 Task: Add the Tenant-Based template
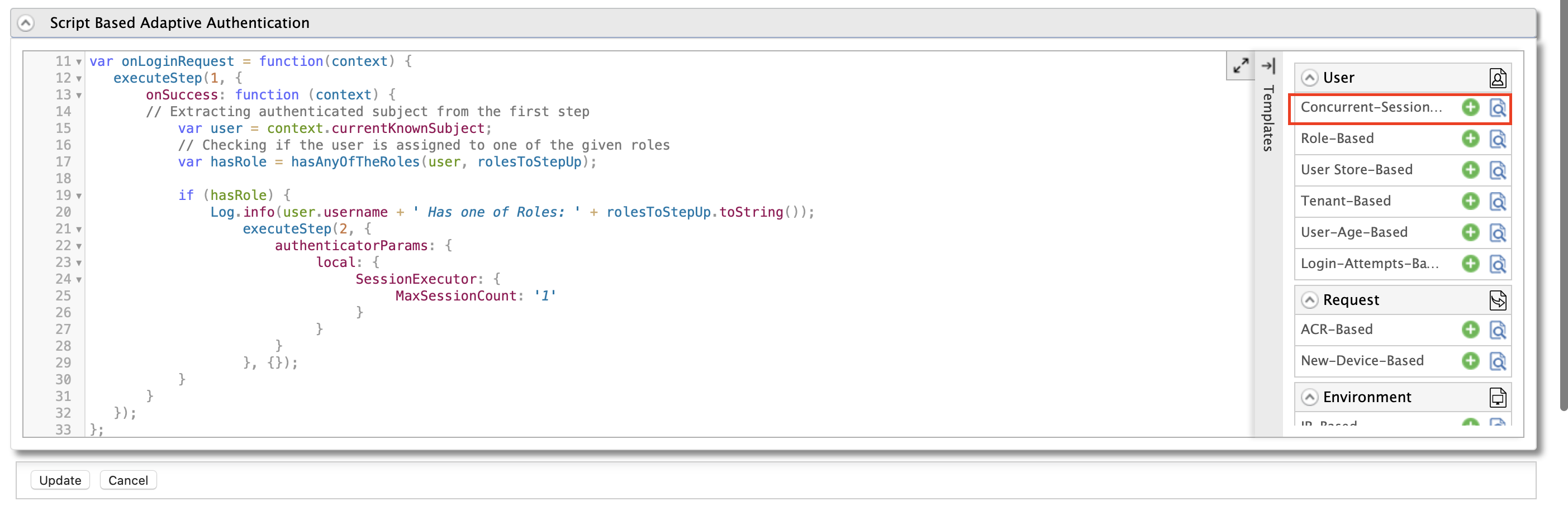click(1470, 201)
